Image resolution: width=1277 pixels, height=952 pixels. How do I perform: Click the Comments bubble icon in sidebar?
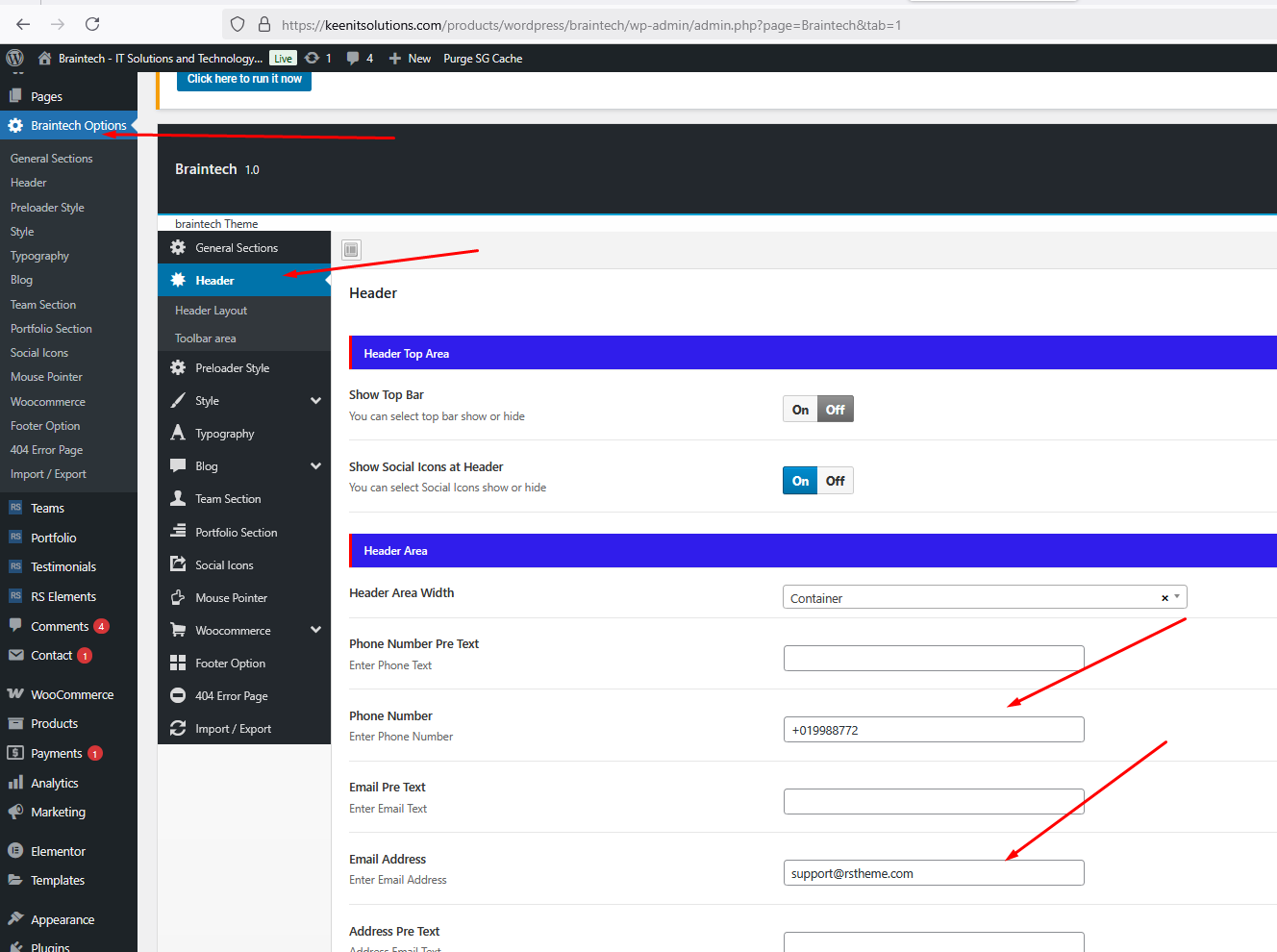coord(15,625)
